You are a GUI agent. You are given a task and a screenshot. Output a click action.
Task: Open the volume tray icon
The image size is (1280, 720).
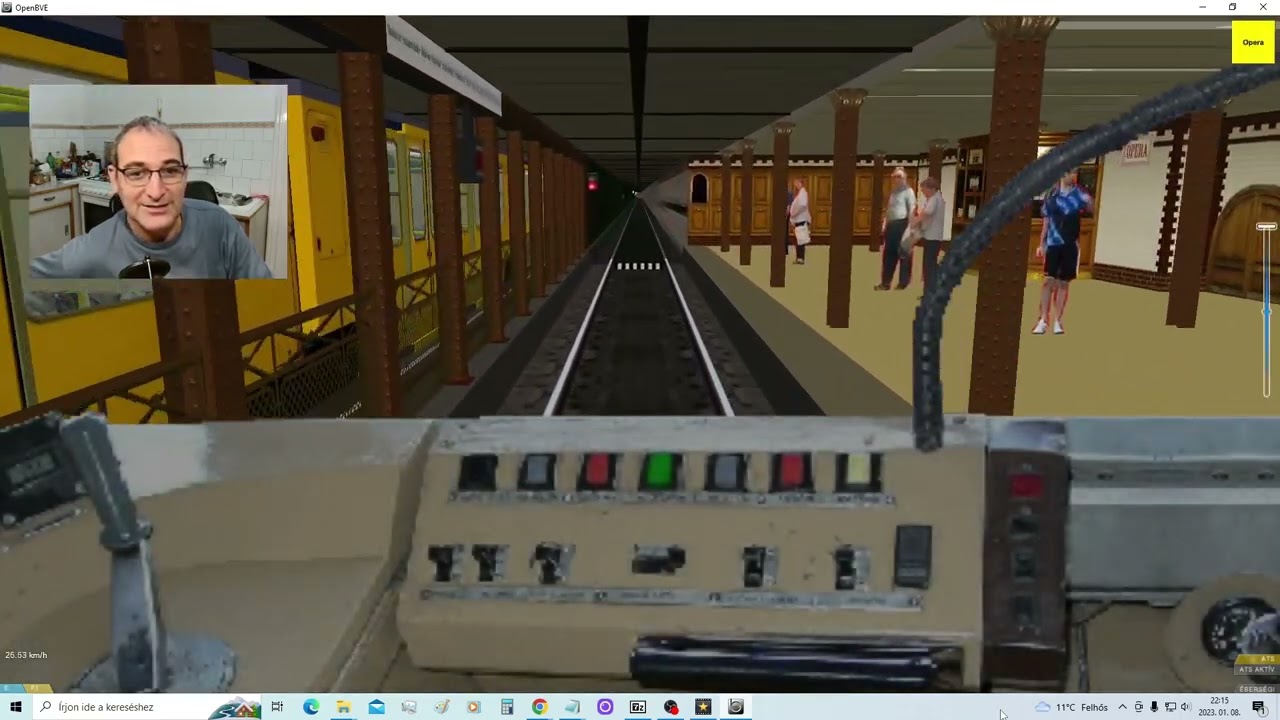coord(1186,707)
